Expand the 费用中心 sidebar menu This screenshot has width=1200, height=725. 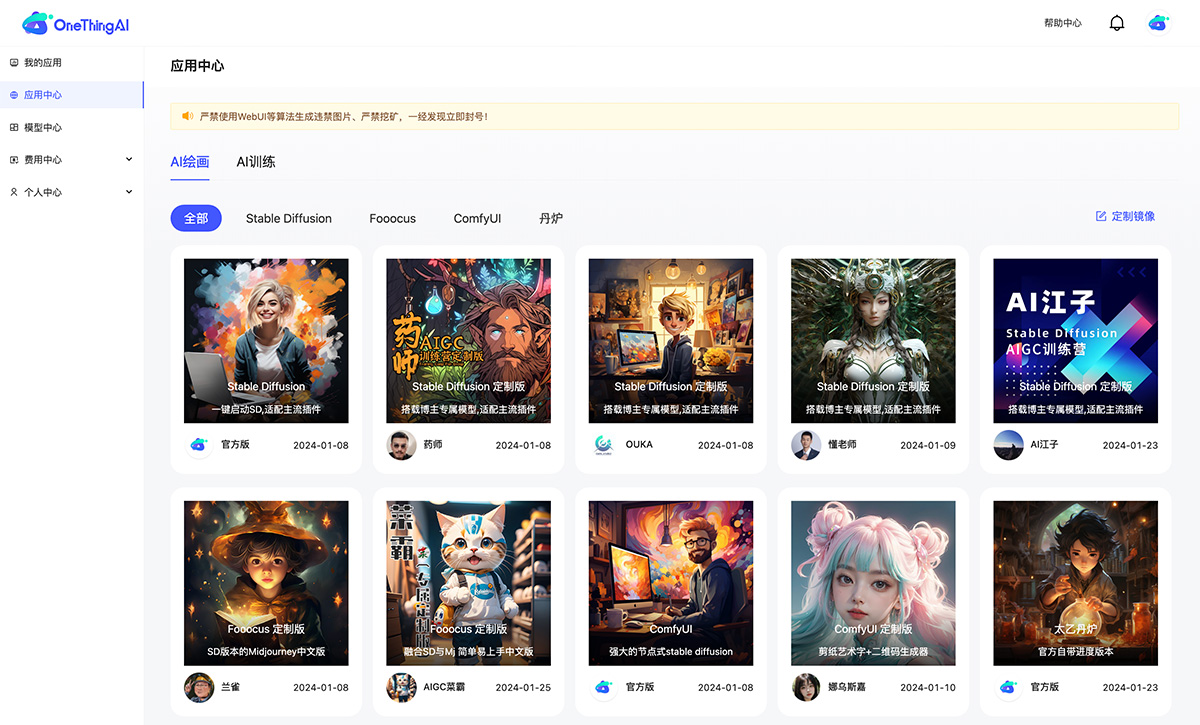click(x=71, y=160)
